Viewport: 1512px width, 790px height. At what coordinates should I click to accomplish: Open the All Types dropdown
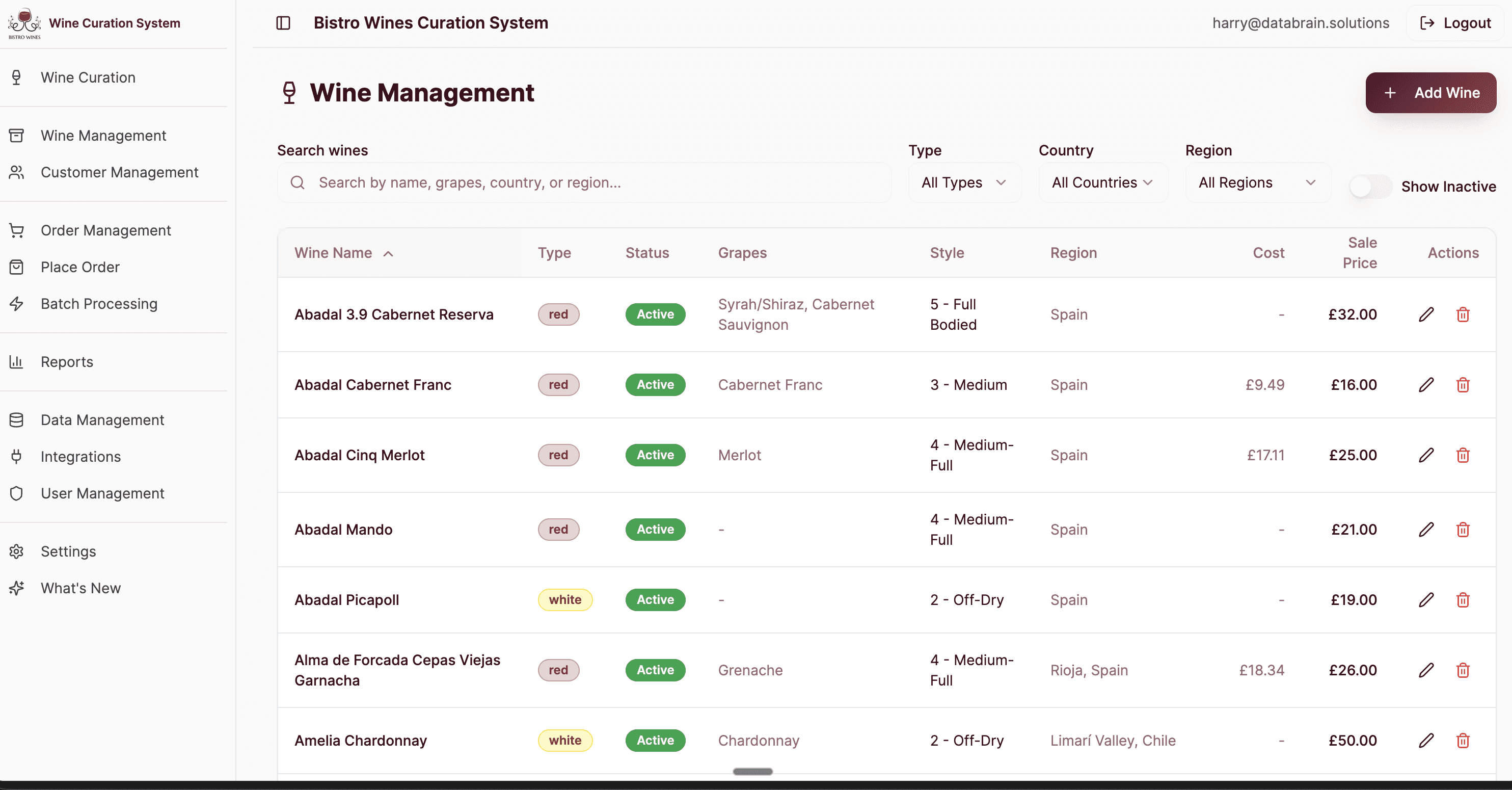pyautogui.click(x=964, y=182)
